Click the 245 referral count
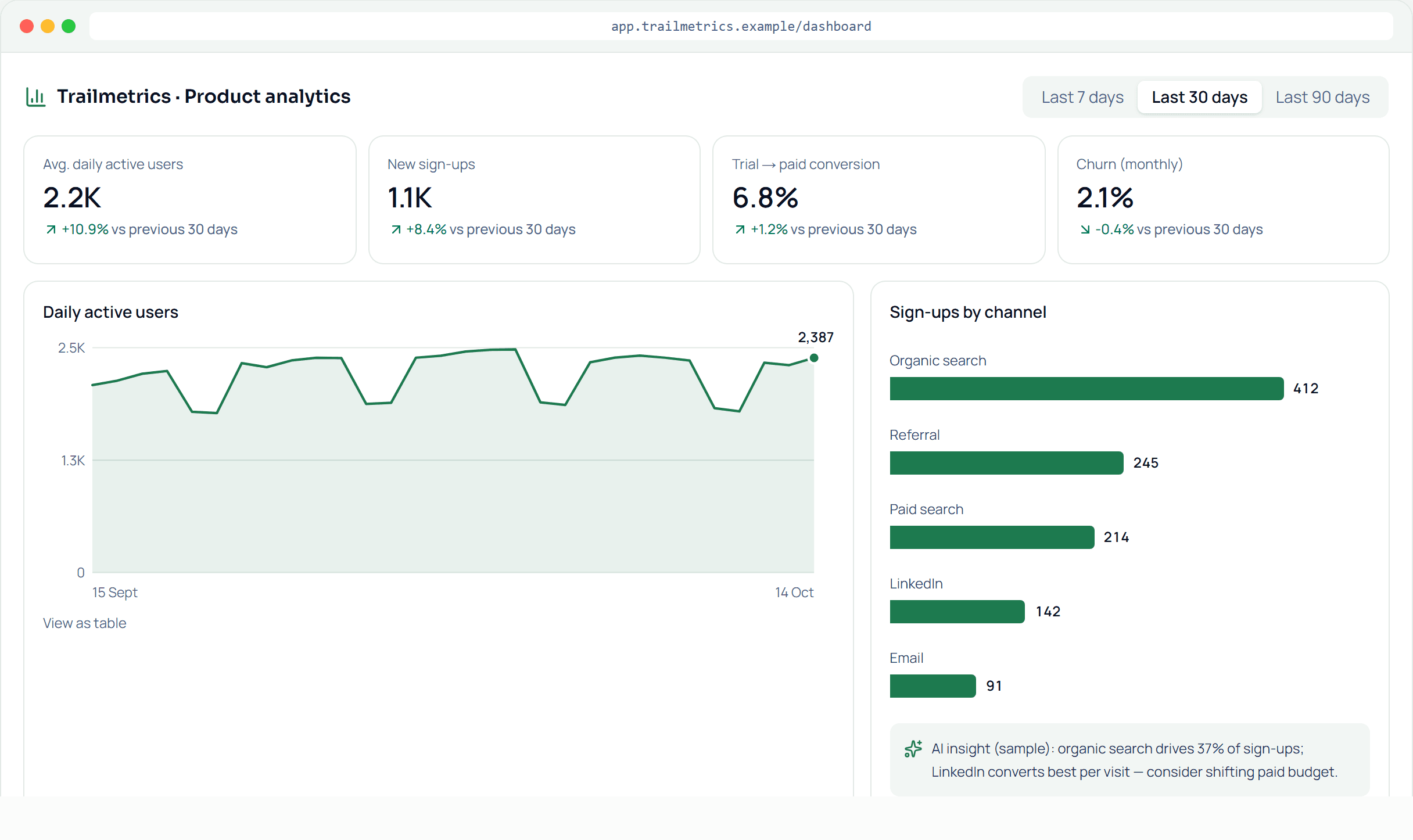1413x840 pixels. (1146, 463)
